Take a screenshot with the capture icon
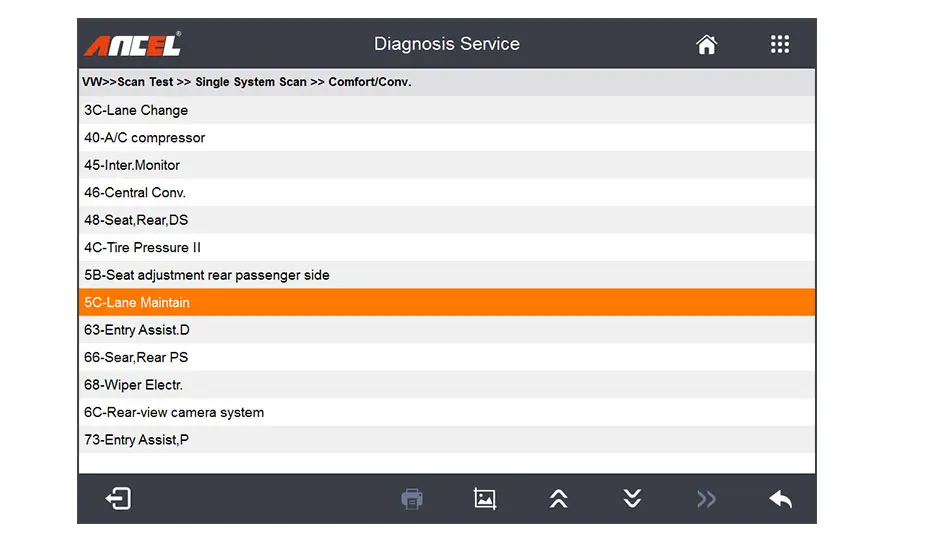The height and width of the screenshot is (539, 930). click(x=485, y=498)
